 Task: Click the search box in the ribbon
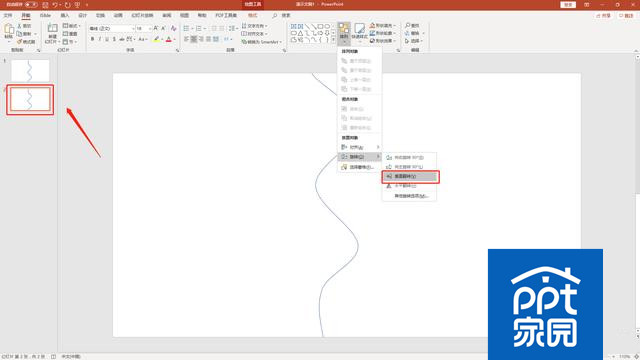click(281, 16)
